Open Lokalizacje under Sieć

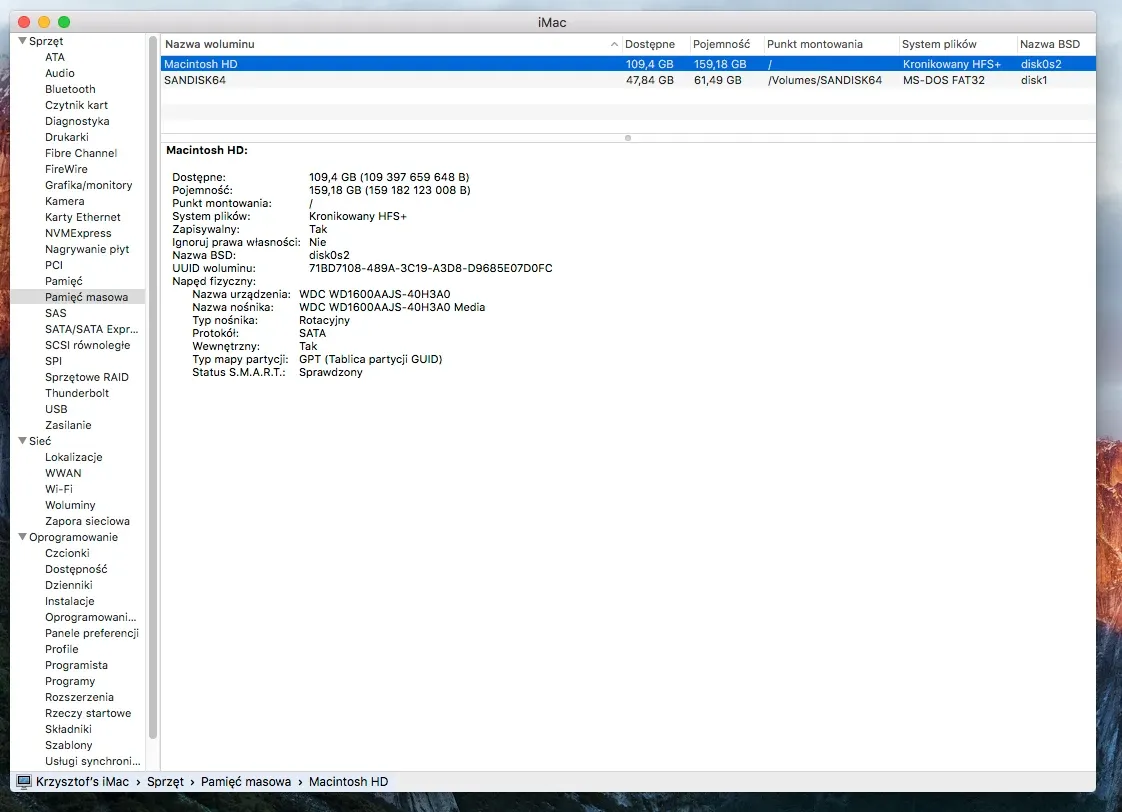(x=74, y=457)
